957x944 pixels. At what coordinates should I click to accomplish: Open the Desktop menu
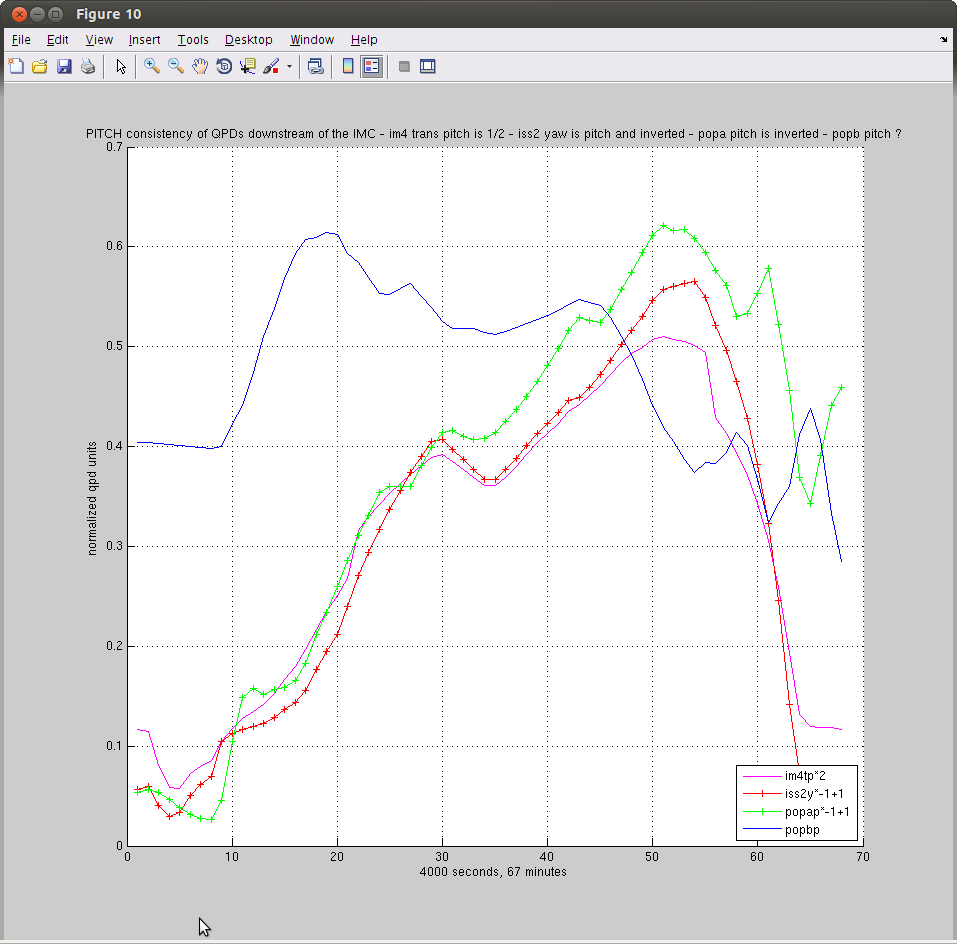(x=248, y=40)
